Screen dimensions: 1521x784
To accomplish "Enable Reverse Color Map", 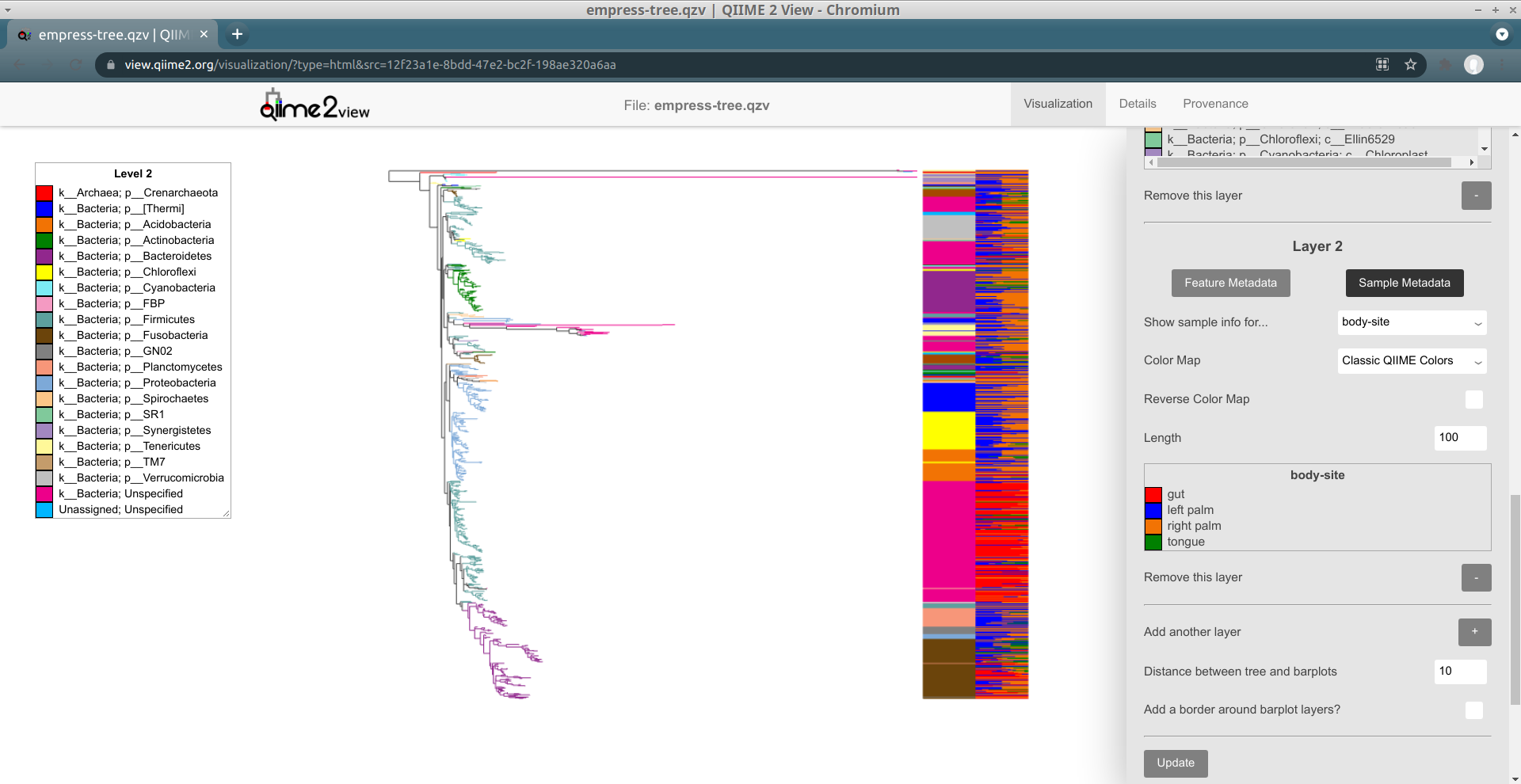I will [1473, 399].
